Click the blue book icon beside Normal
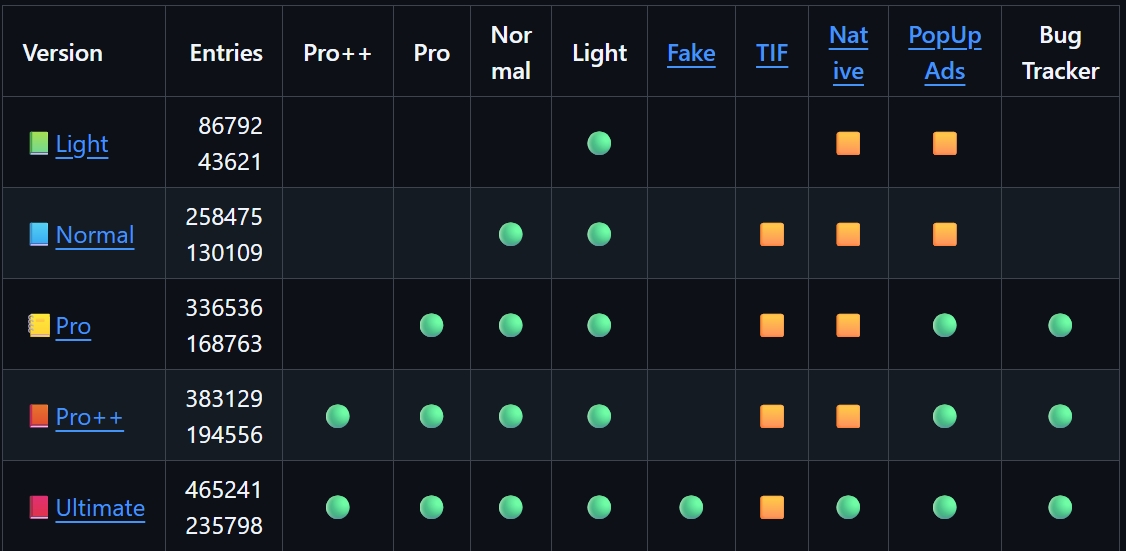 click(x=39, y=235)
